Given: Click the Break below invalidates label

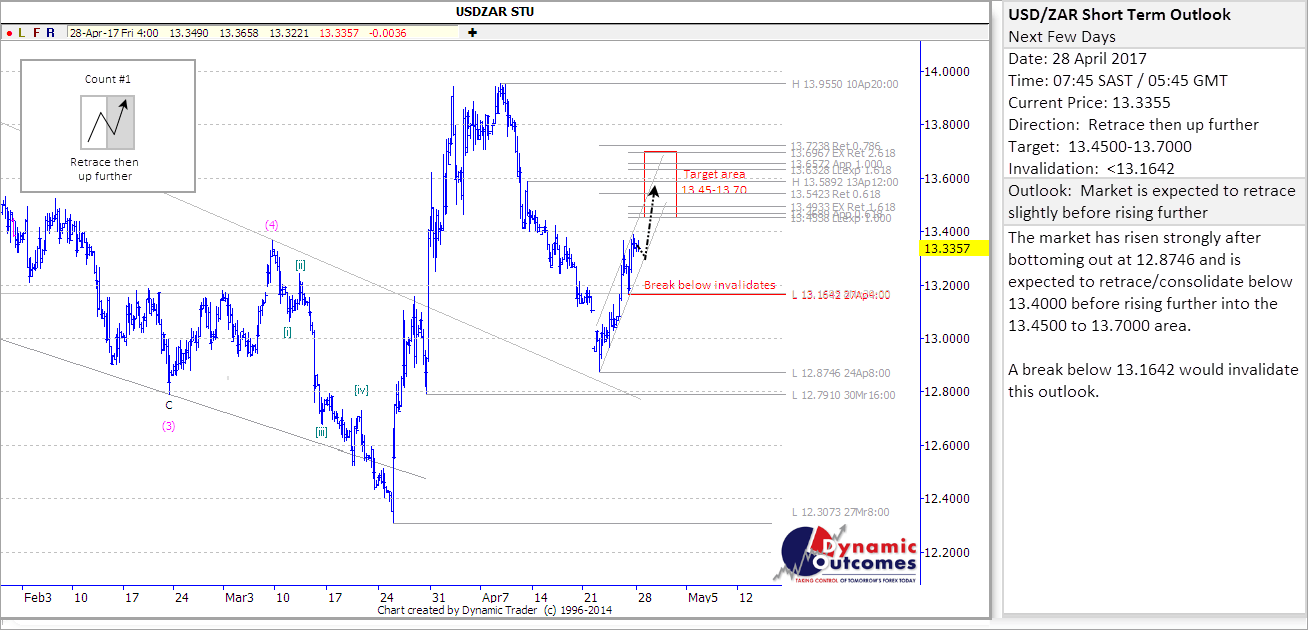Looking at the screenshot, I should tap(709, 285).
